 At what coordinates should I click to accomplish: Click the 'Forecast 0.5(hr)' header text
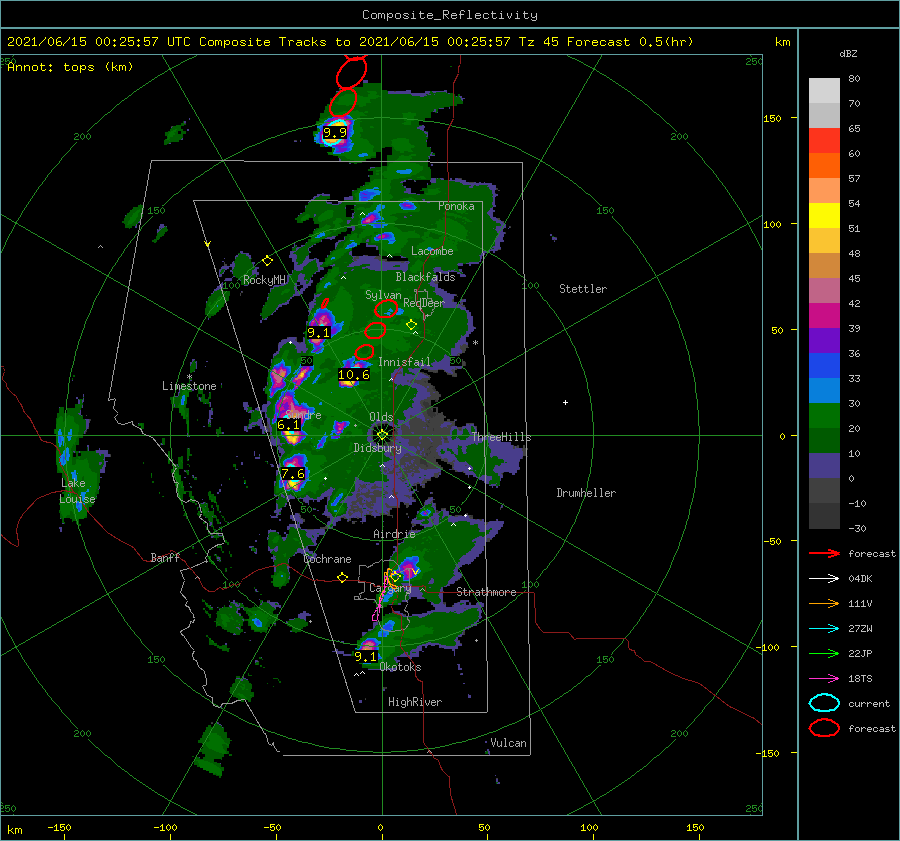point(630,42)
